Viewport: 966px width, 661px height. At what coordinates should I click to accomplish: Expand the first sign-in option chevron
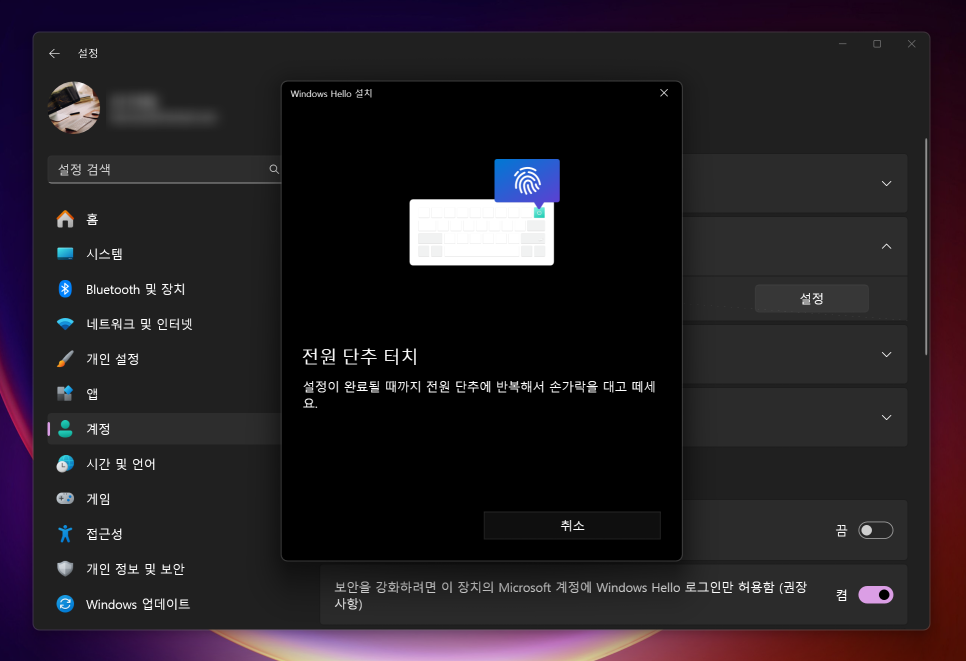coord(886,184)
